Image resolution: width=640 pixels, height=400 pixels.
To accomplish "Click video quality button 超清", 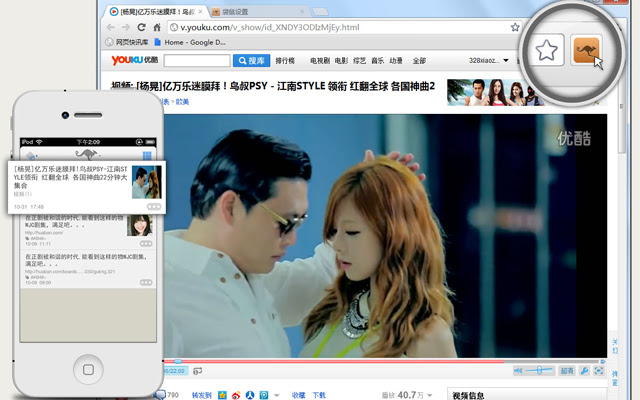I will pos(567,371).
